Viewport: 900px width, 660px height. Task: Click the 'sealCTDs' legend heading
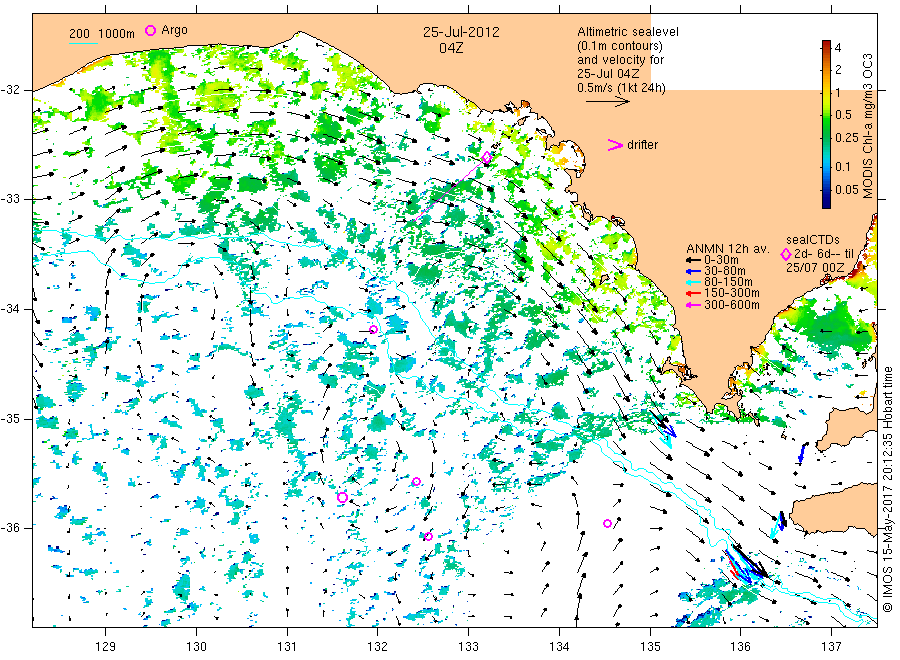812,240
